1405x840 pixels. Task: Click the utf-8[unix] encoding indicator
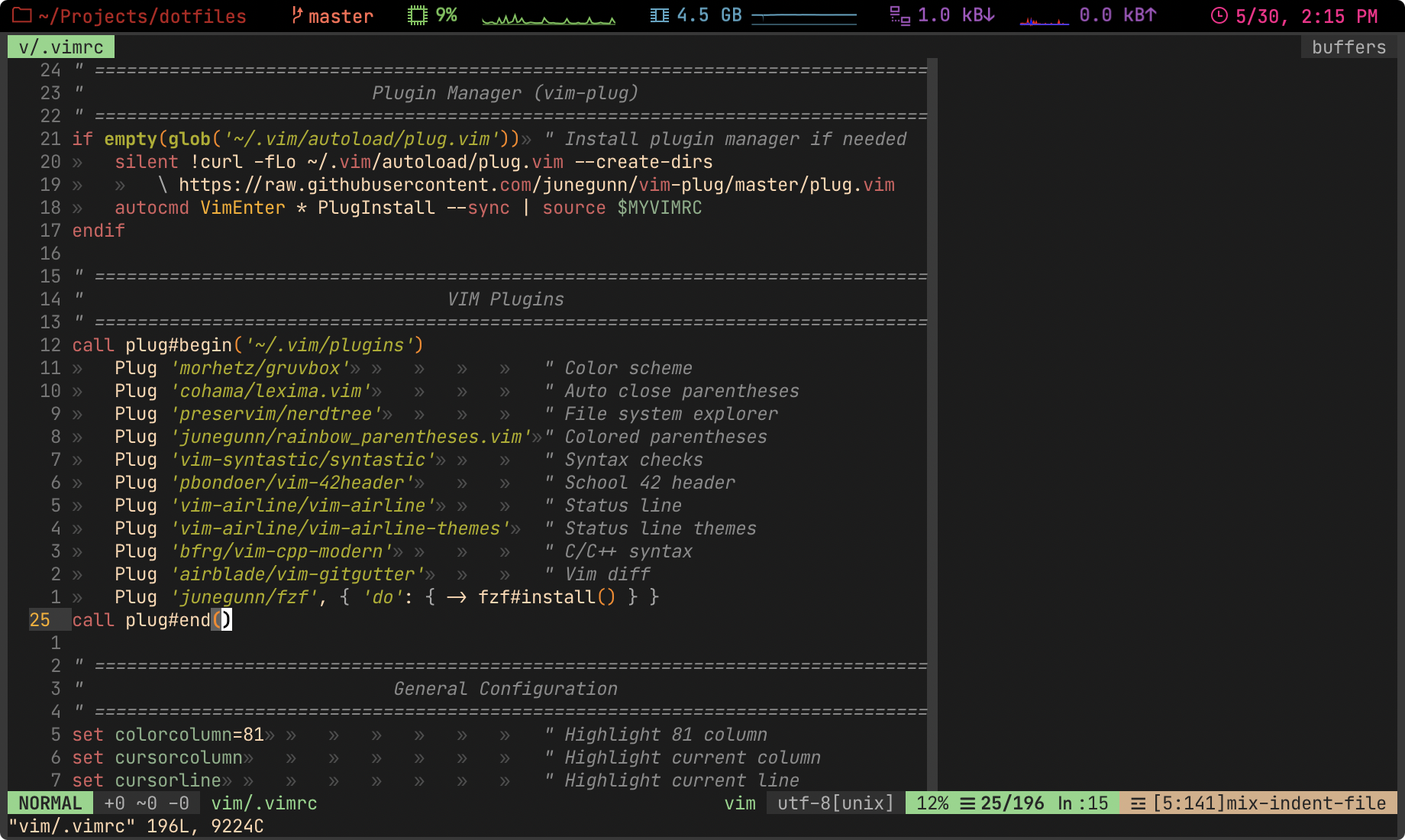tap(835, 803)
